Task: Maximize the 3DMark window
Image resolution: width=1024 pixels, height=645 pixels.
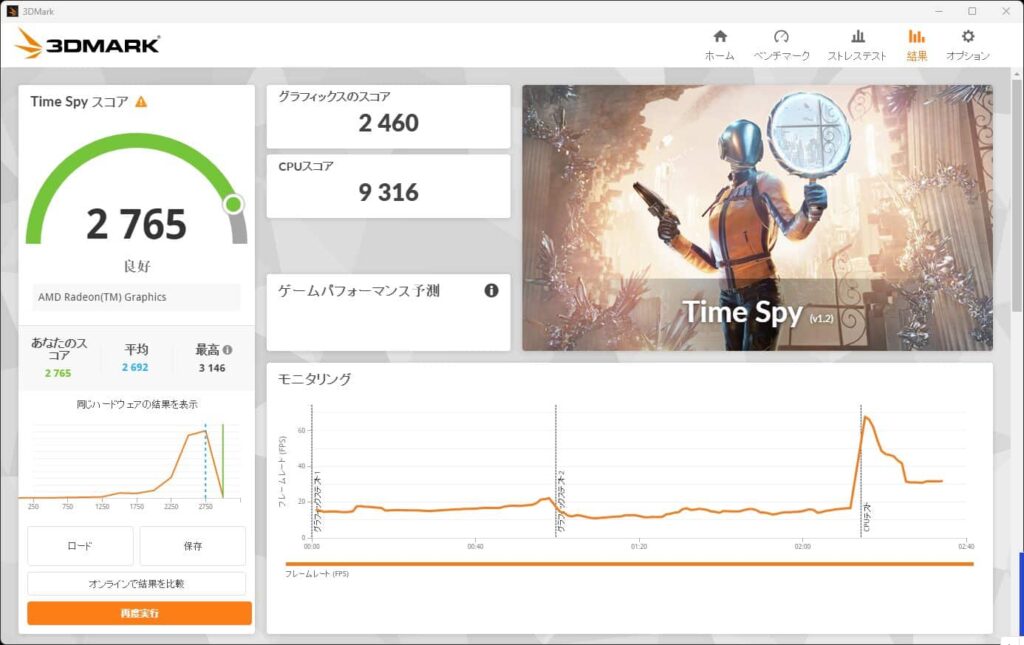Action: point(972,11)
